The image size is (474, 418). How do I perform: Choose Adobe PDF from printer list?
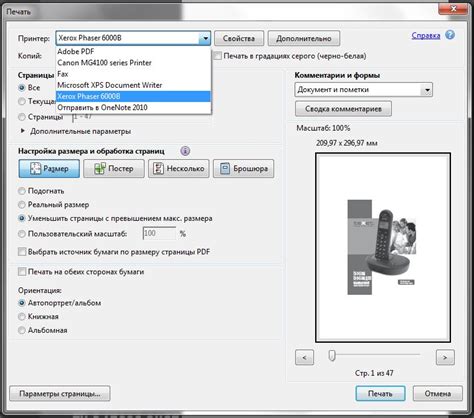click(133, 51)
